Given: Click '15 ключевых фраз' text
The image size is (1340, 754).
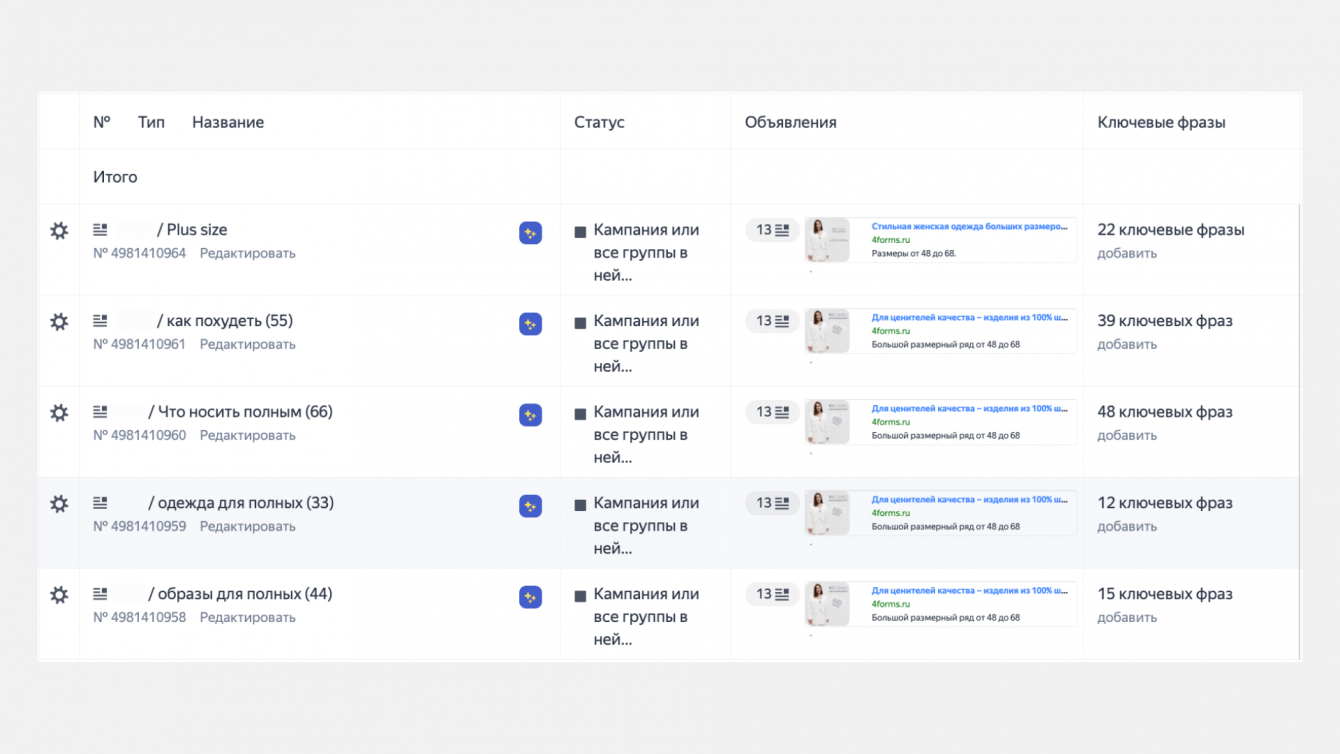Looking at the screenshot, I should (1164, 594).
